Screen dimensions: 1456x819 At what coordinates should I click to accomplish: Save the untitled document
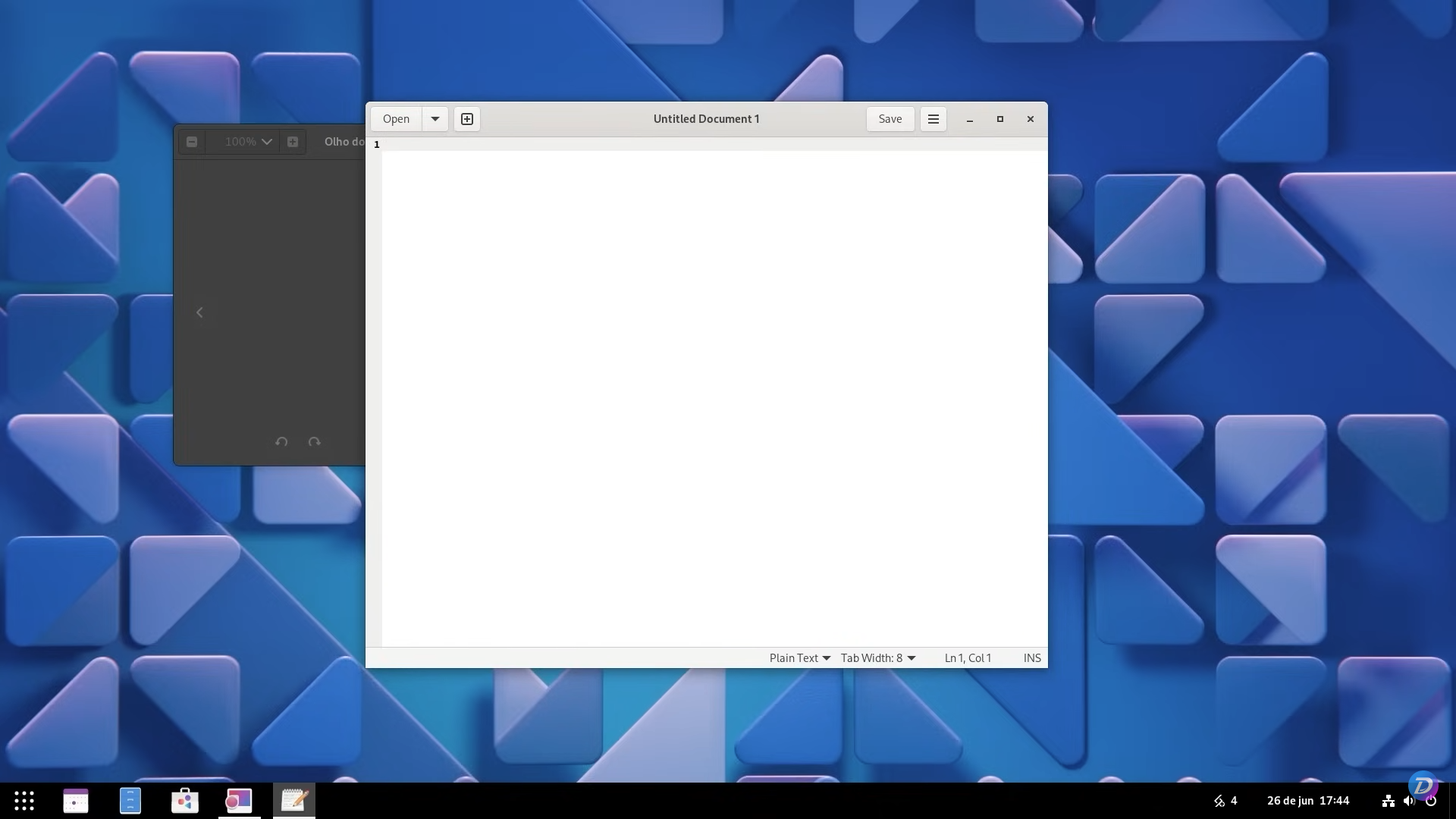[890, 119]
